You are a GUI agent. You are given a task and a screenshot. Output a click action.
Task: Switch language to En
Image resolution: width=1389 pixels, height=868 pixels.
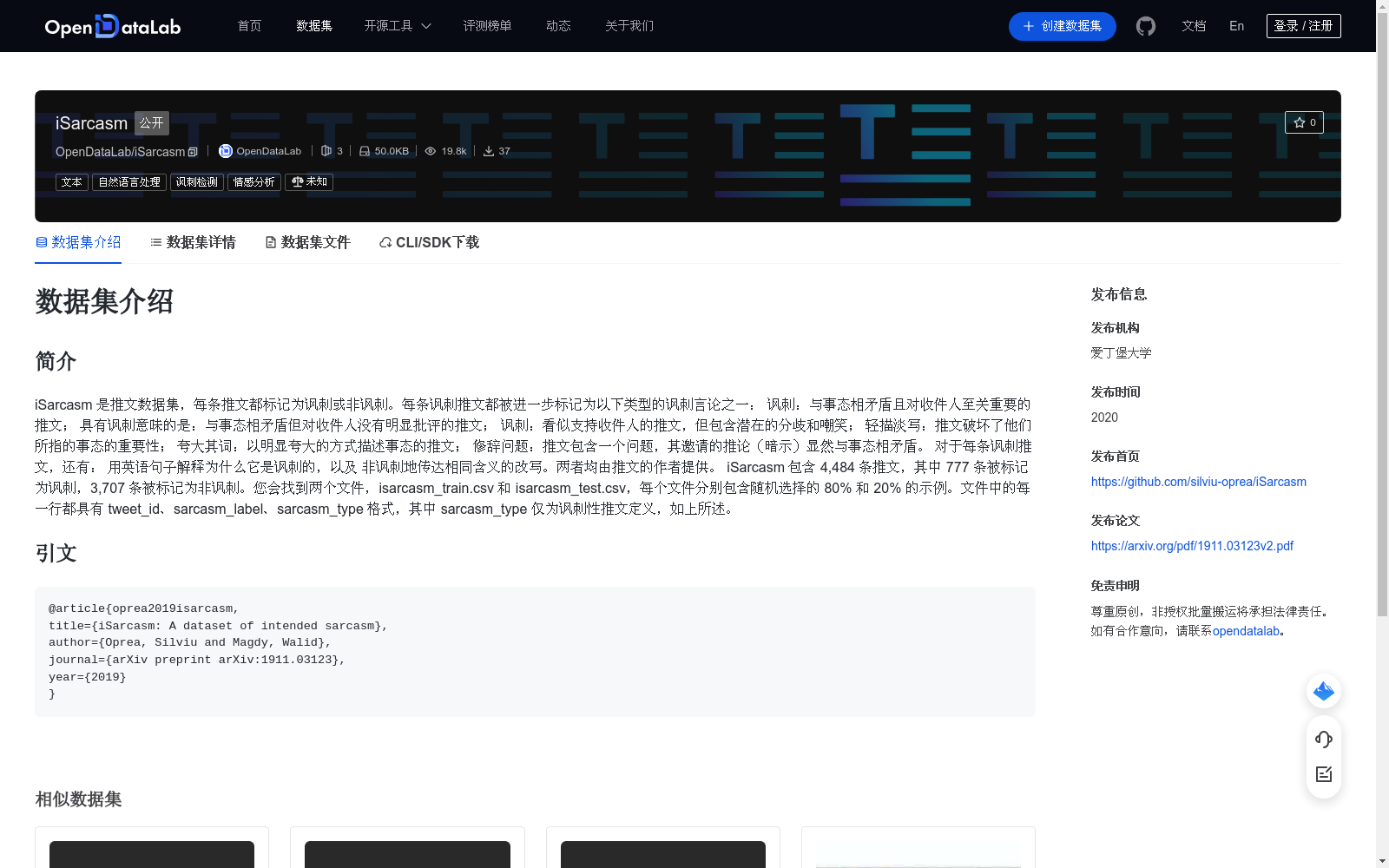point(1236,26)
